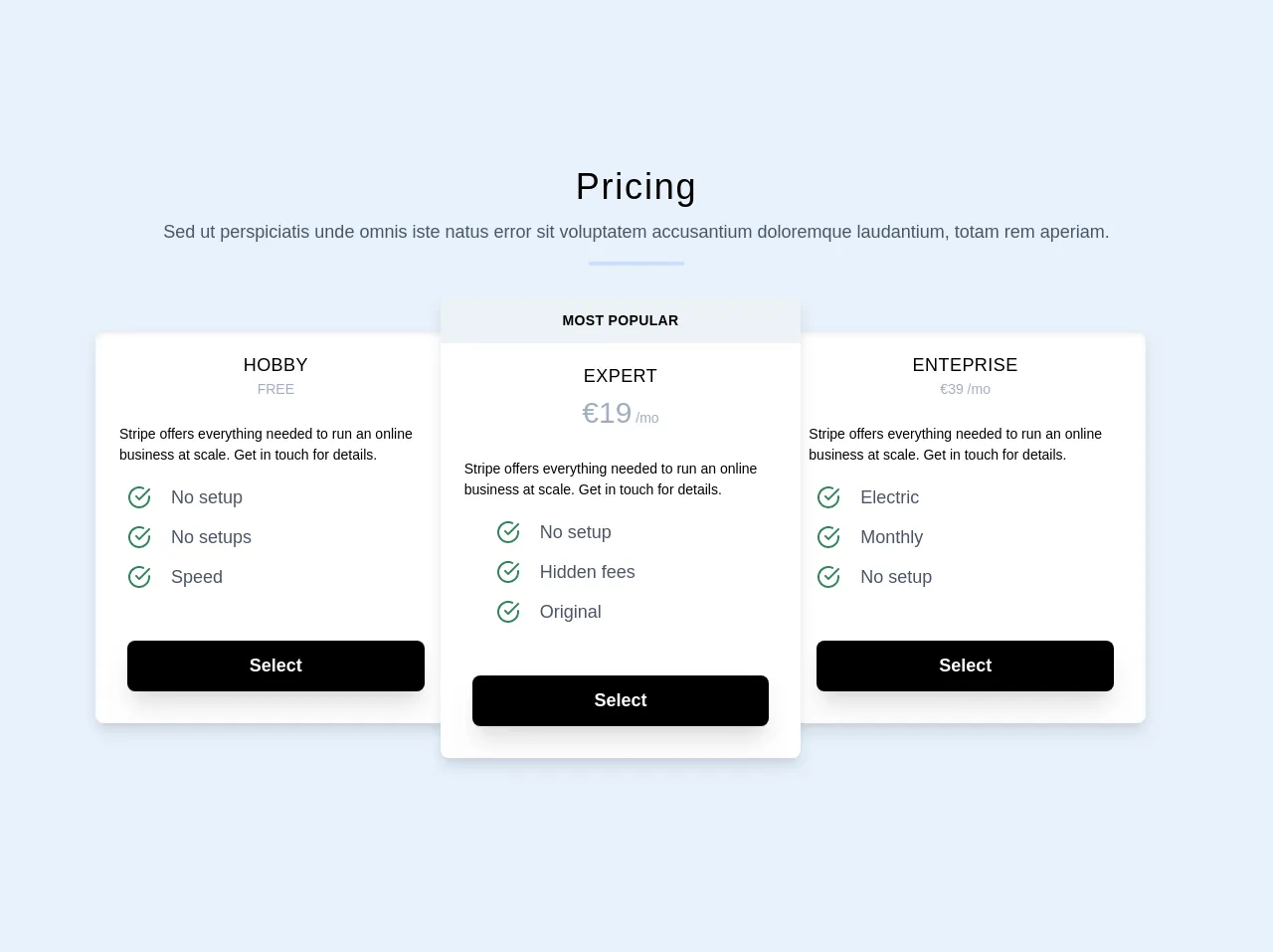Click check icon beside "Monthly" feature
The height and width of the screenshot is (952, 1273).
pyautogui.click(x=828, y=537)
